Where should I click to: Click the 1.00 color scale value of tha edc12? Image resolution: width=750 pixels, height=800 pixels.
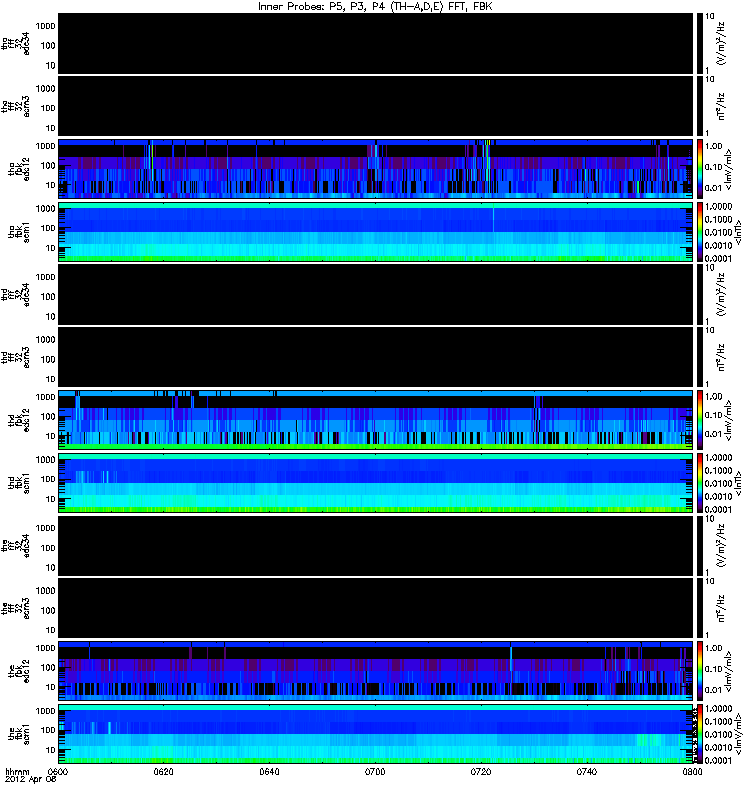coord(714,146)
